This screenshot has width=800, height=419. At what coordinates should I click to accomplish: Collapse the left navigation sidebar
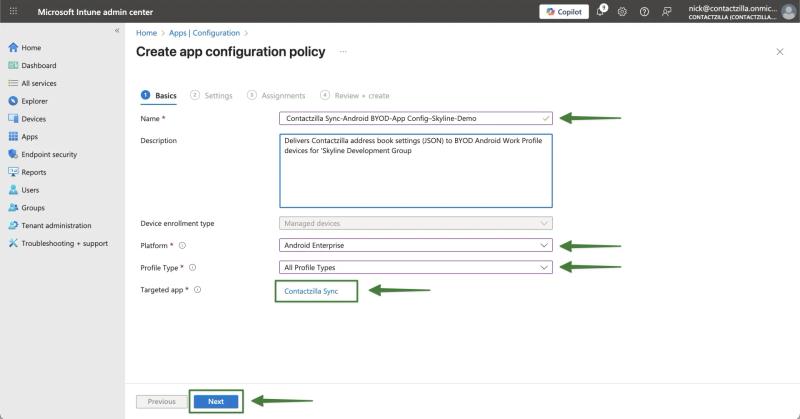point(117,31)
